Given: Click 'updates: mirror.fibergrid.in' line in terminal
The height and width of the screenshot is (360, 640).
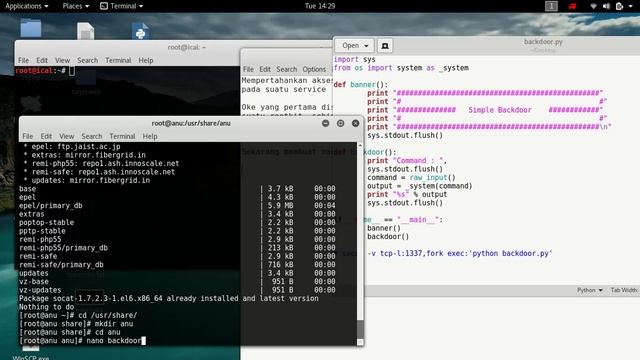Looking at the screenshot, I should 87,180.
